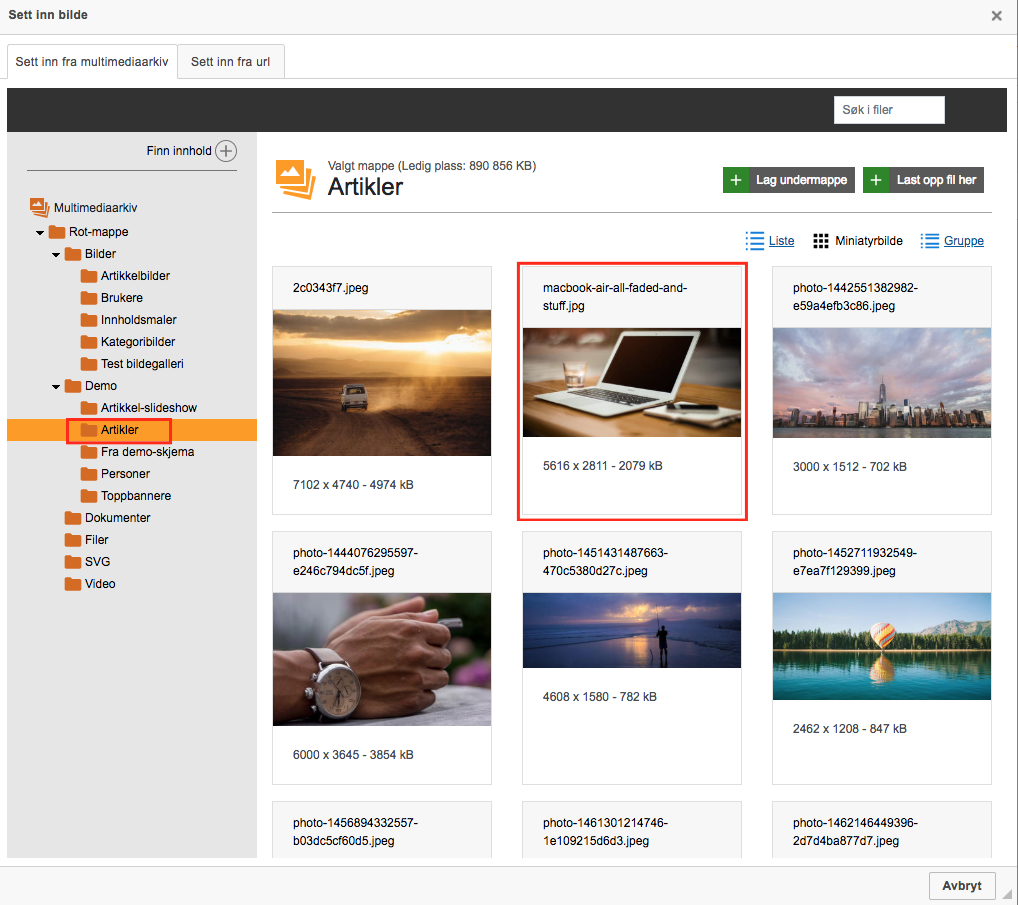
Task: Open the Artikkel-slideshow folder
Action: pyautogui.click(x=149, y=408)
